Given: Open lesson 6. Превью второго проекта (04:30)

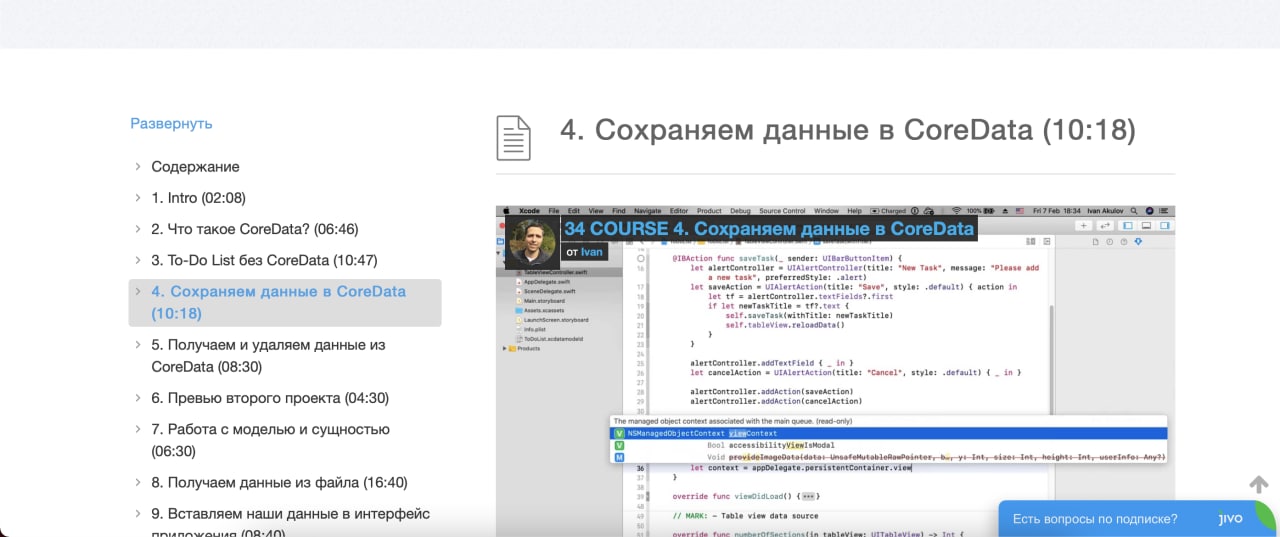Looking at the screenshot, I should (x=269, y=398).
